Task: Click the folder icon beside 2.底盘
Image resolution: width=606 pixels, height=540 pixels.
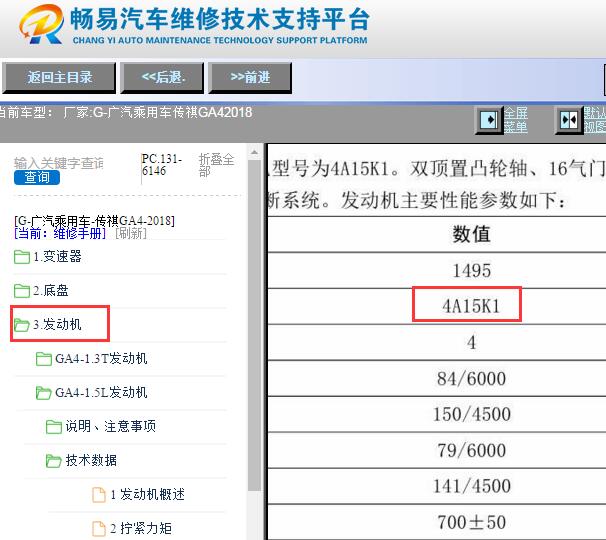Action: tap(22, 291)
